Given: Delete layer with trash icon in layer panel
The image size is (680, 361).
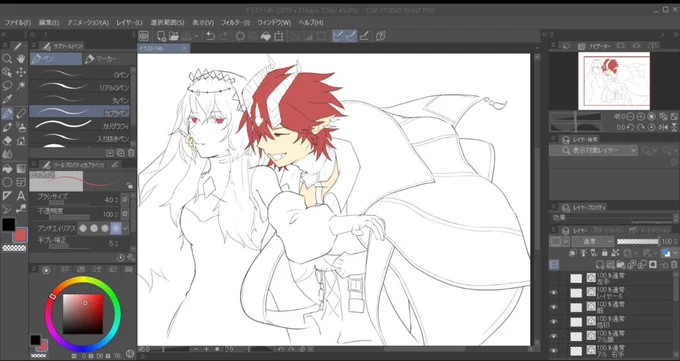Looking at the screenshot, I should [674, 264].
